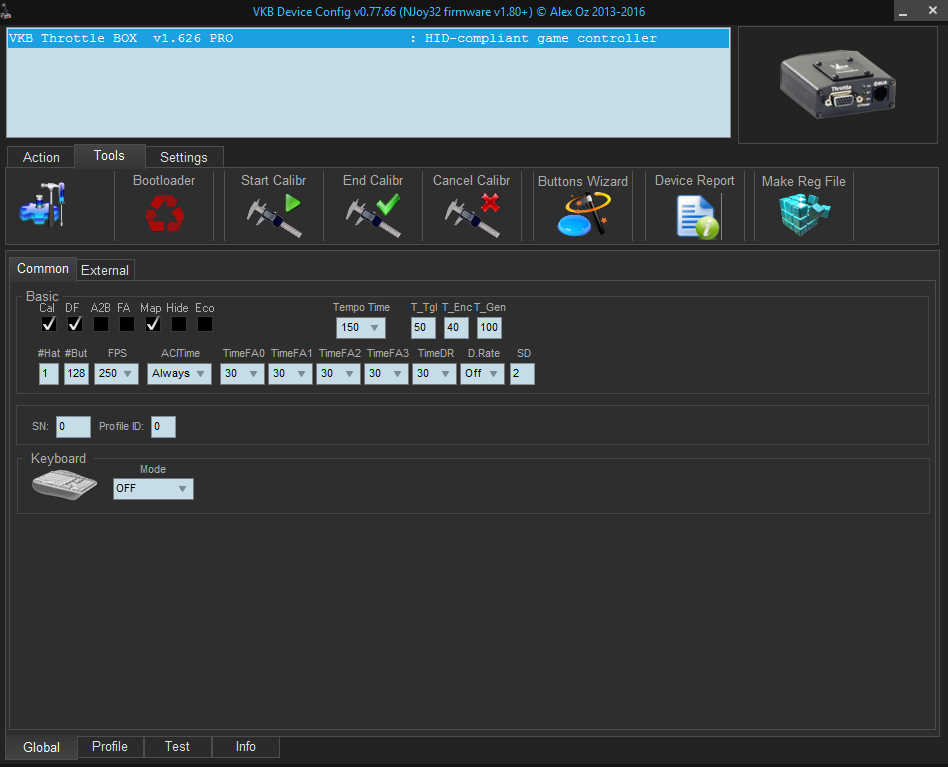Start calibration with caliper play icon
948x768 pixels.
click(274, 215)
